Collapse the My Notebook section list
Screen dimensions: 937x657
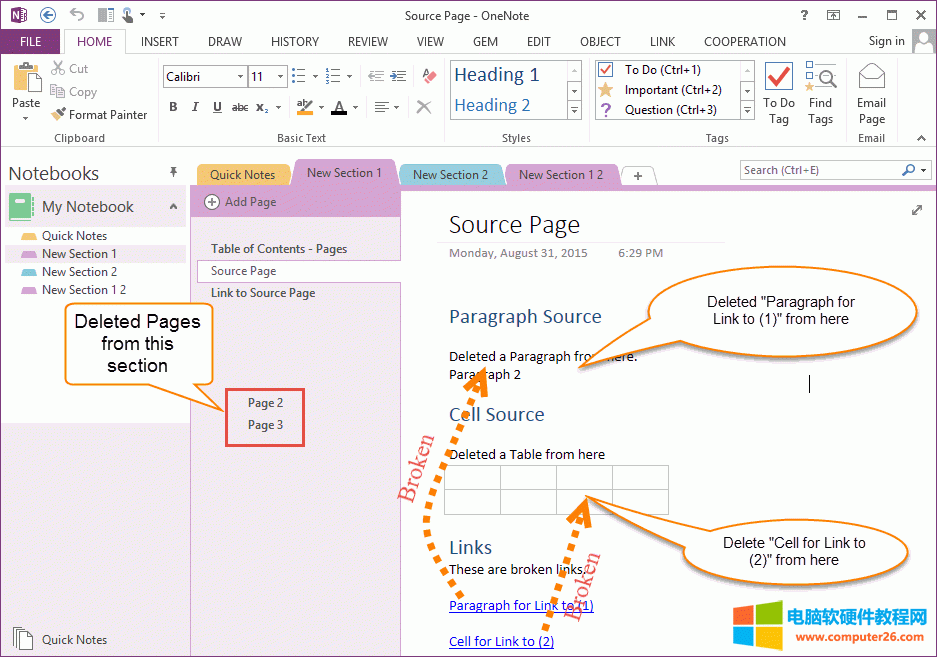[173, 207]
